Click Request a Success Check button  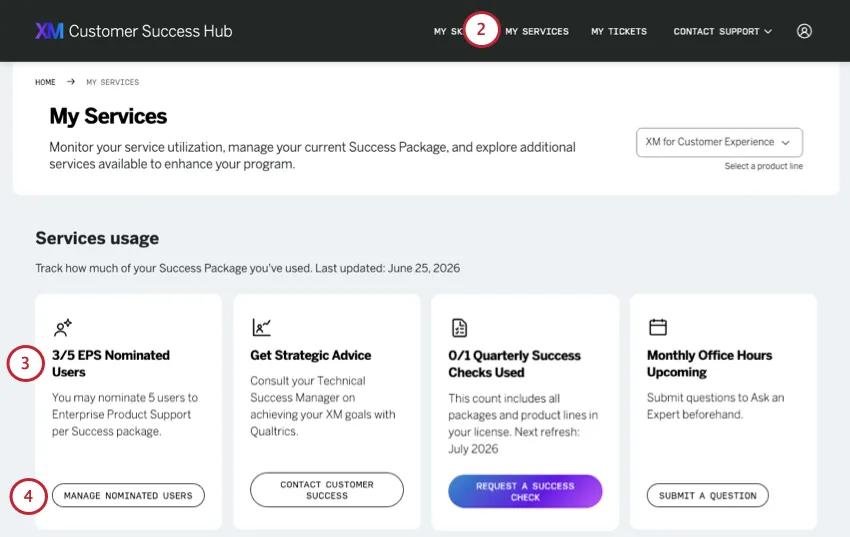[x=525, y=491]
